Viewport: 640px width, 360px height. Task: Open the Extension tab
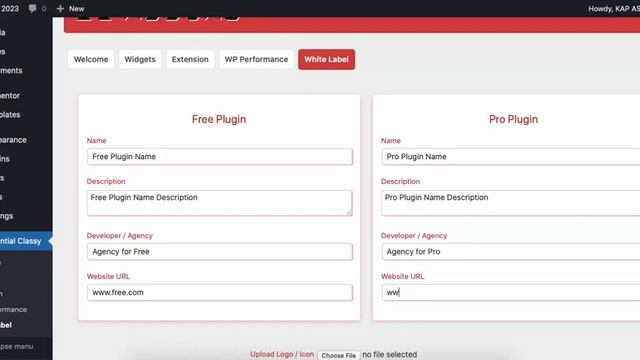tap(190, 59)
